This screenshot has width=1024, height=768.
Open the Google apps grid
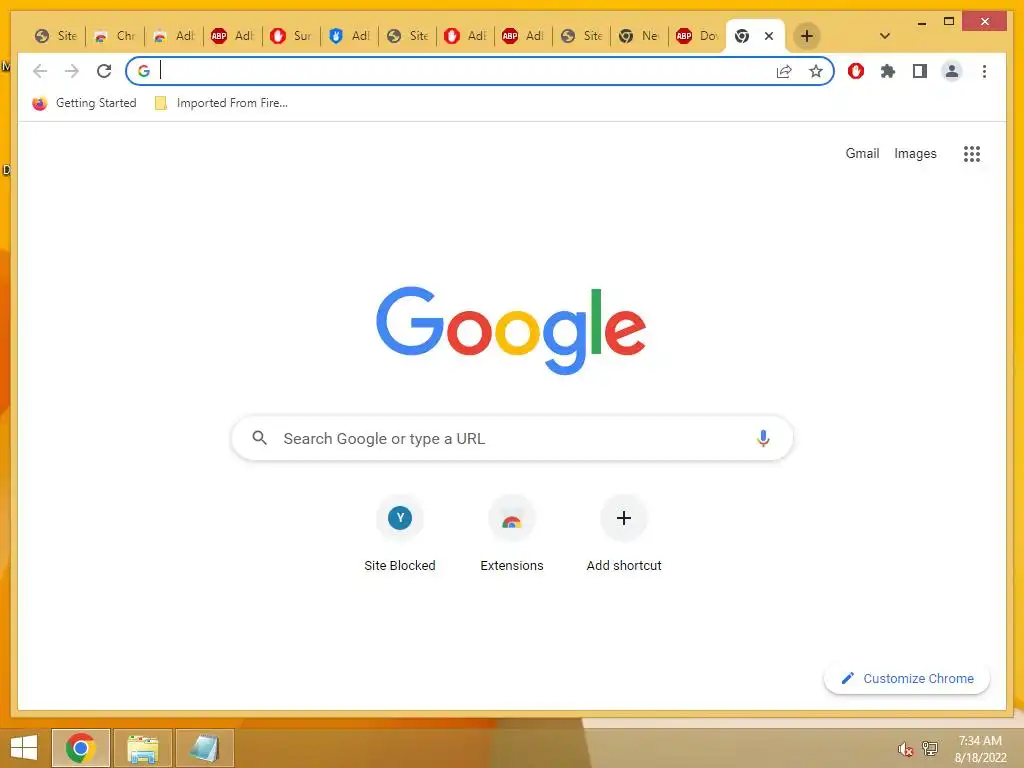(972, 153)
